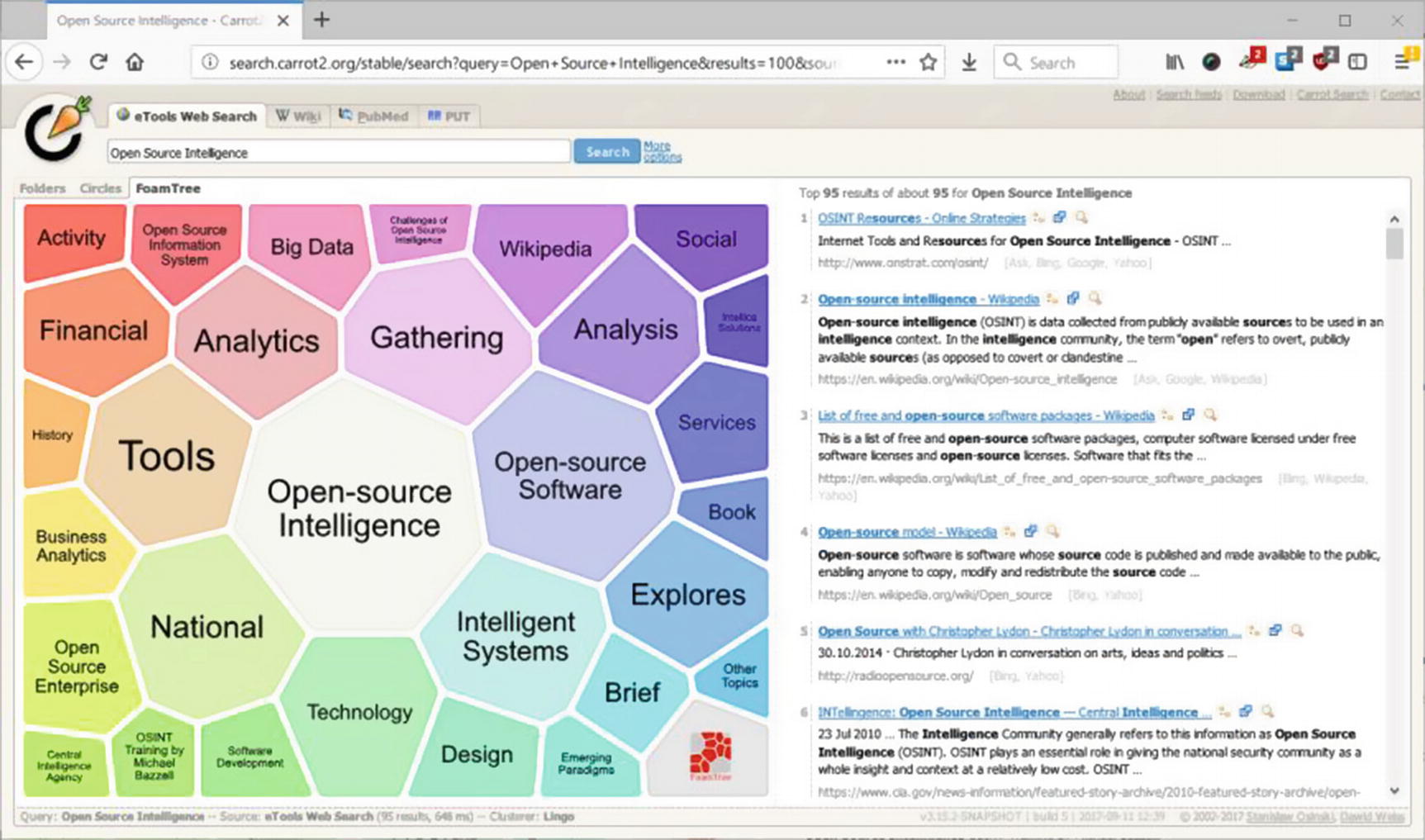The height and width of the screenshot is (840, 1425).
Task: Toggle the browser sidebar icon
Action: click(1357, 62)
